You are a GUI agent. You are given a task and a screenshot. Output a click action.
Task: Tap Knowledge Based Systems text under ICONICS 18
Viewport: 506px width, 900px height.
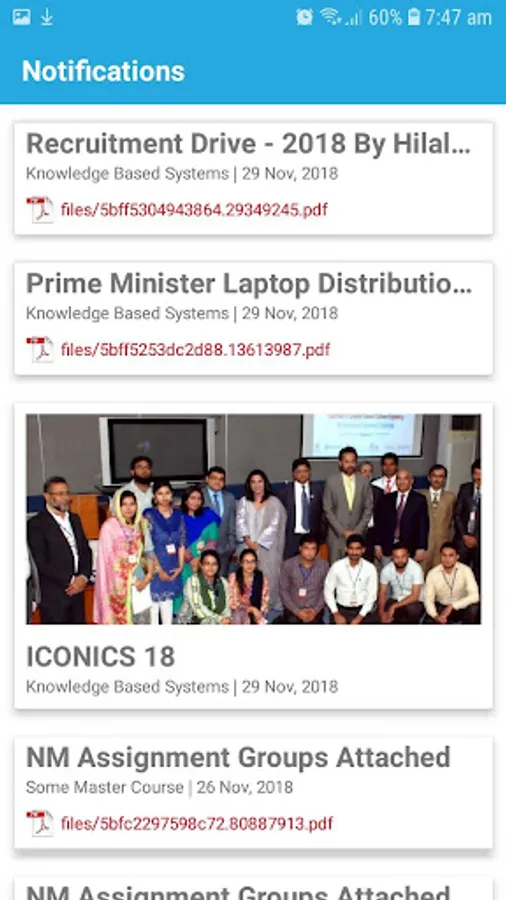tap(127, 687)
